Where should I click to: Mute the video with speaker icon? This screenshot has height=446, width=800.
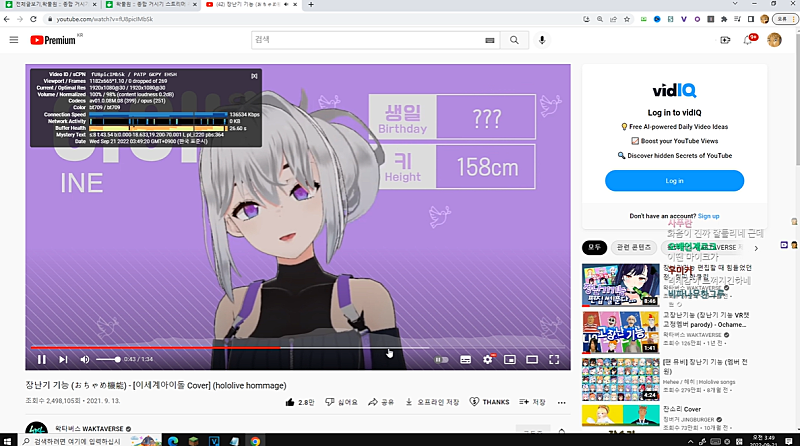(85, 359)
